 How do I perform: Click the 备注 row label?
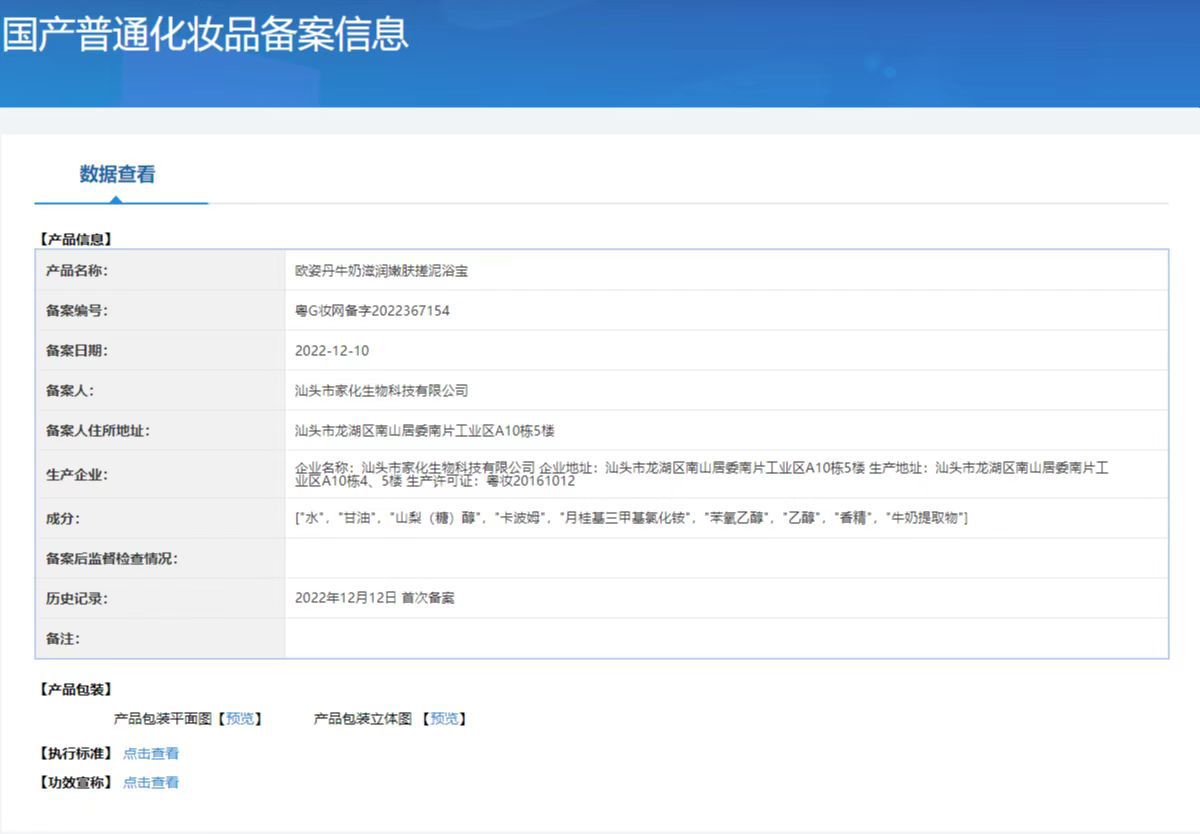62,638
